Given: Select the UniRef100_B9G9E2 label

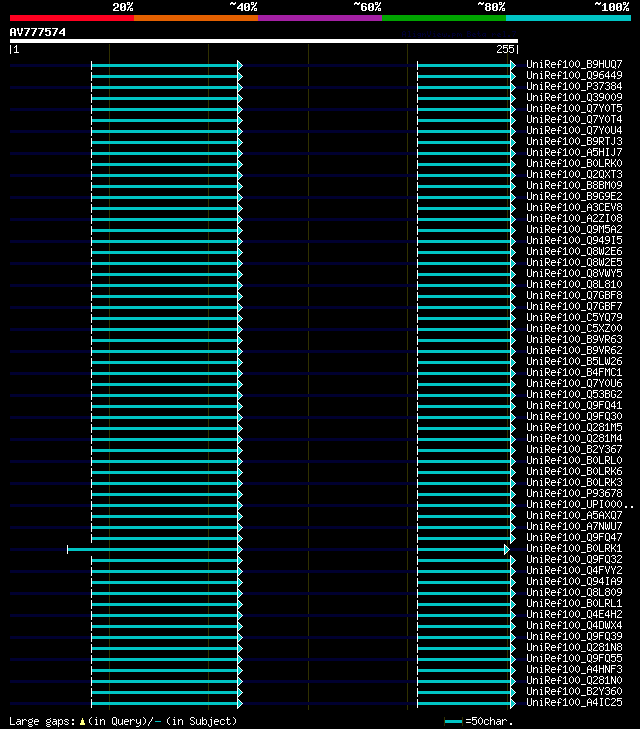Looking at the screenshot, I should click(x=574, y=196).
